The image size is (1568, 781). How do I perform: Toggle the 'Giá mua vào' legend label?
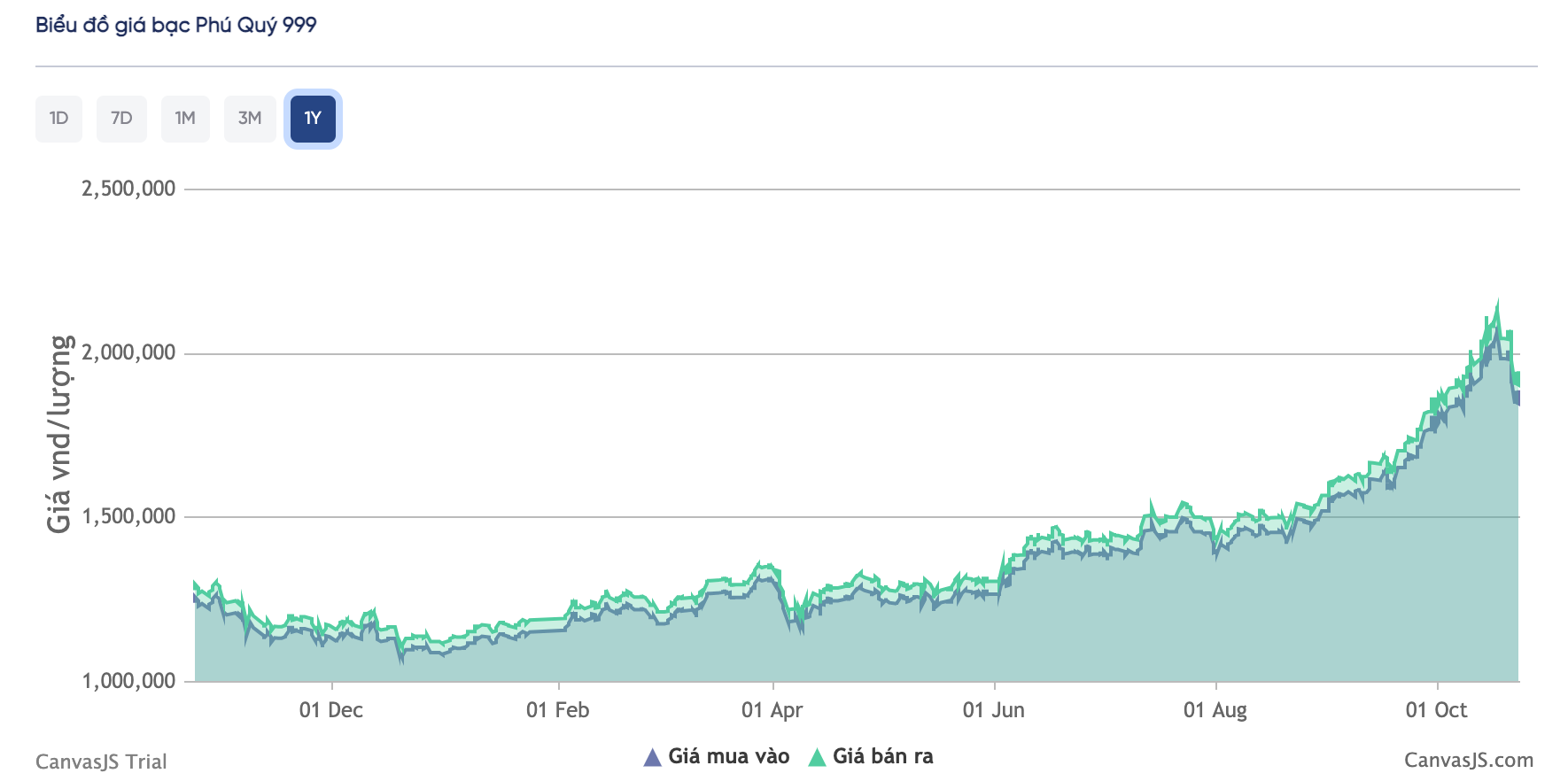coord(728,756)
